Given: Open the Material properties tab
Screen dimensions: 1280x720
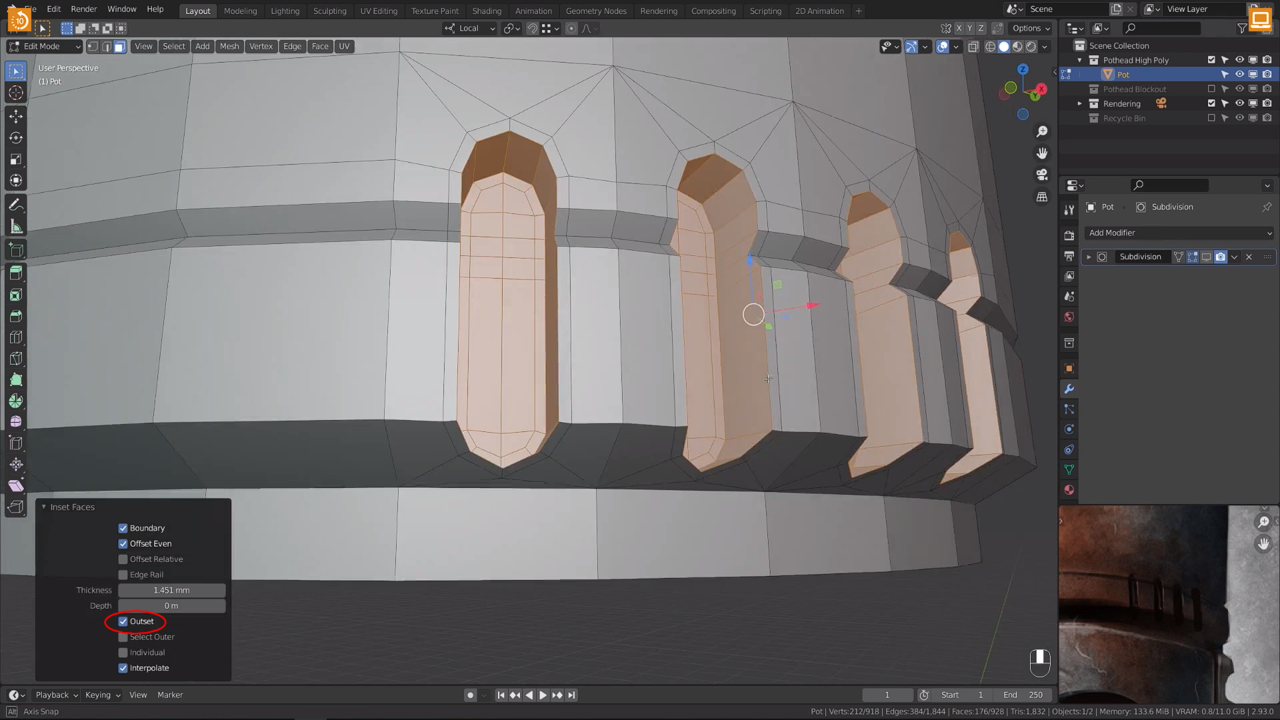Looking at the screenshot, I should 1069,490.
